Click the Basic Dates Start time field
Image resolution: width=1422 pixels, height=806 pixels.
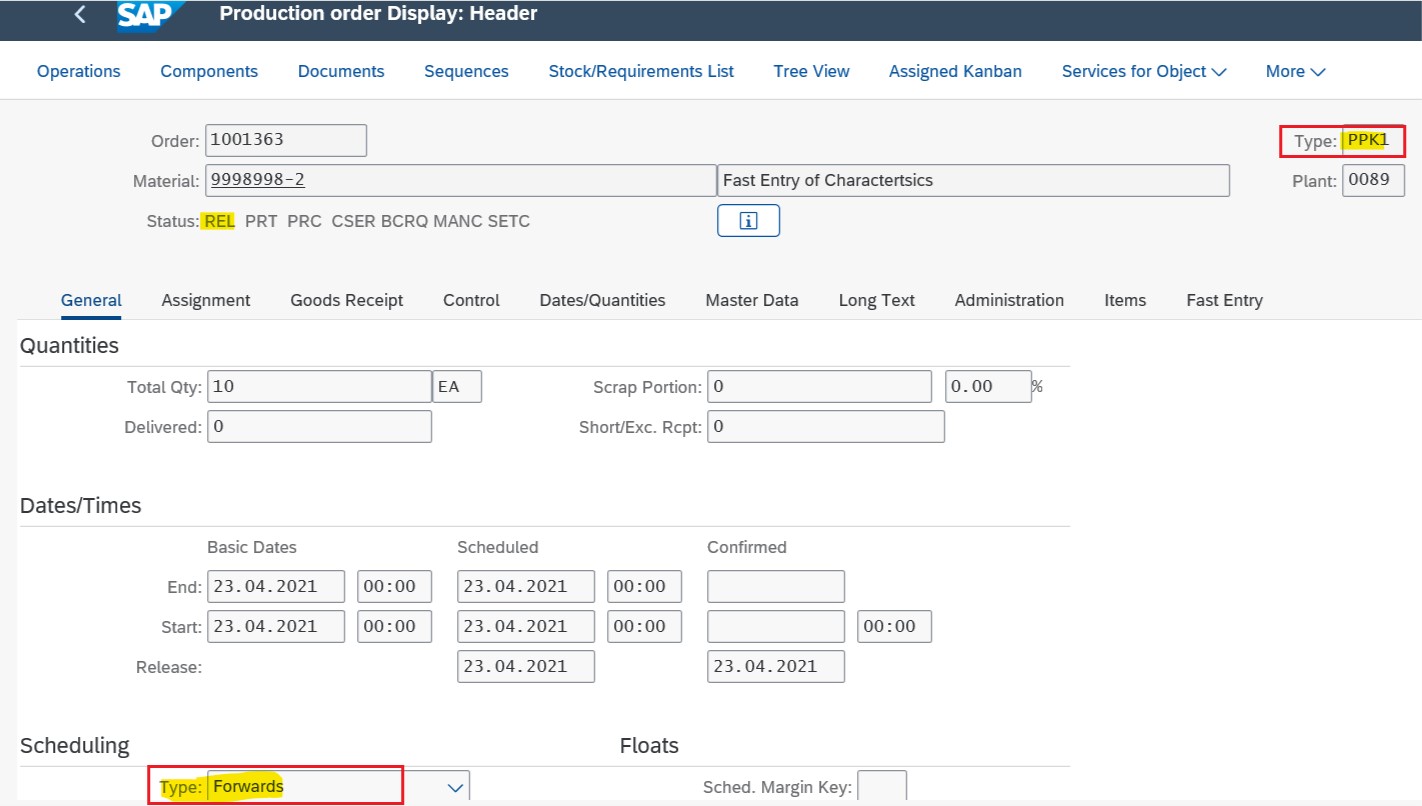(394, 626)
